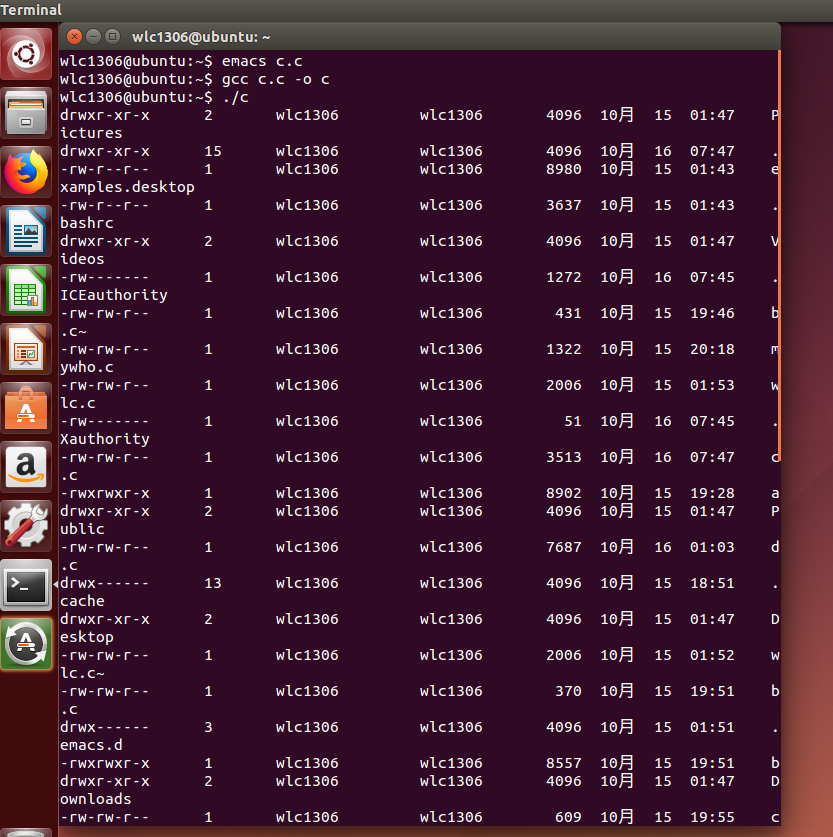The height and width of the screenshot is (837, 833).
Task: Open System Settings from the dock
Action: pyautogui.click(x=26, y=526)
